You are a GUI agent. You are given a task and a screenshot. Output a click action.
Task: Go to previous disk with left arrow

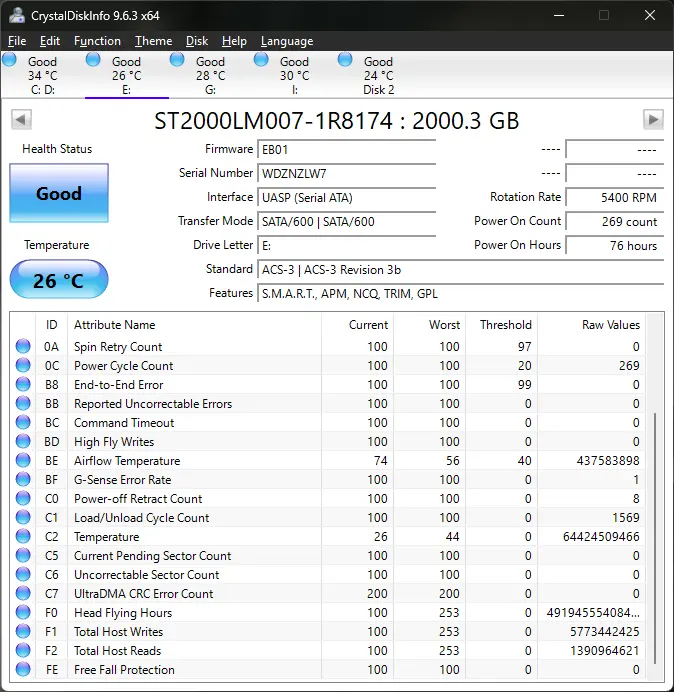21,119
